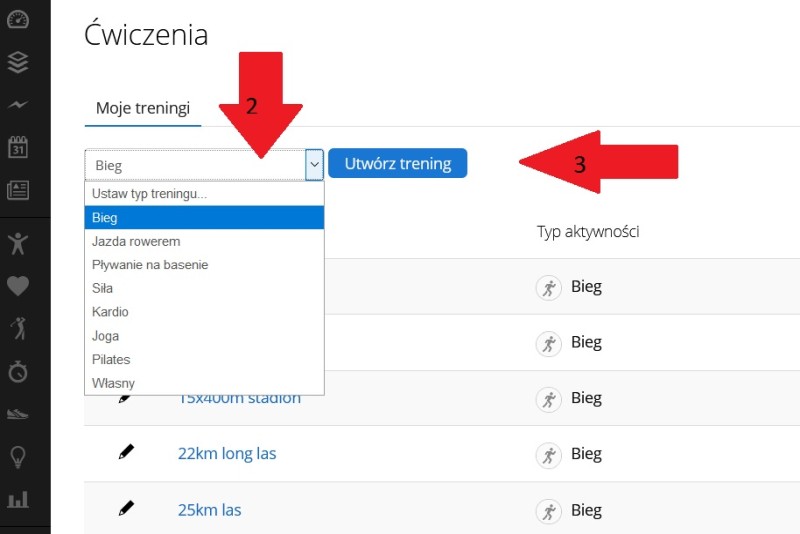Click the Utwórz trening button
Image resolution: width=800 pixels, height=534 pixels.
pyautogui.click(x=397, y=163)
